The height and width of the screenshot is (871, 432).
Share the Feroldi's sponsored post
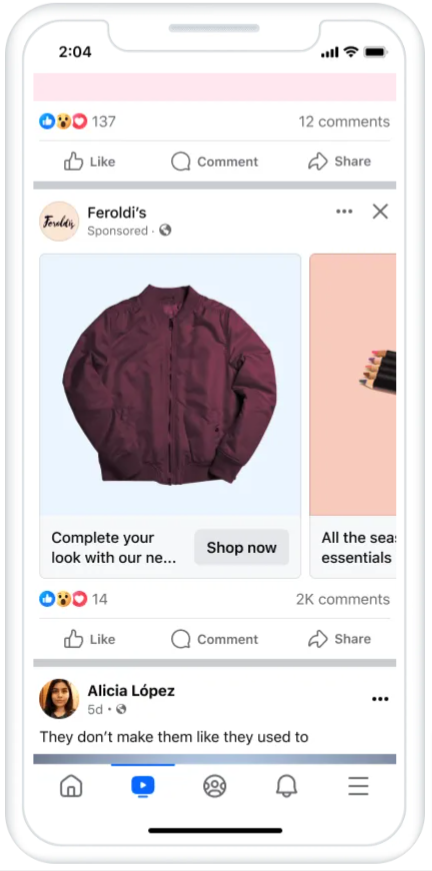(339, 639)
